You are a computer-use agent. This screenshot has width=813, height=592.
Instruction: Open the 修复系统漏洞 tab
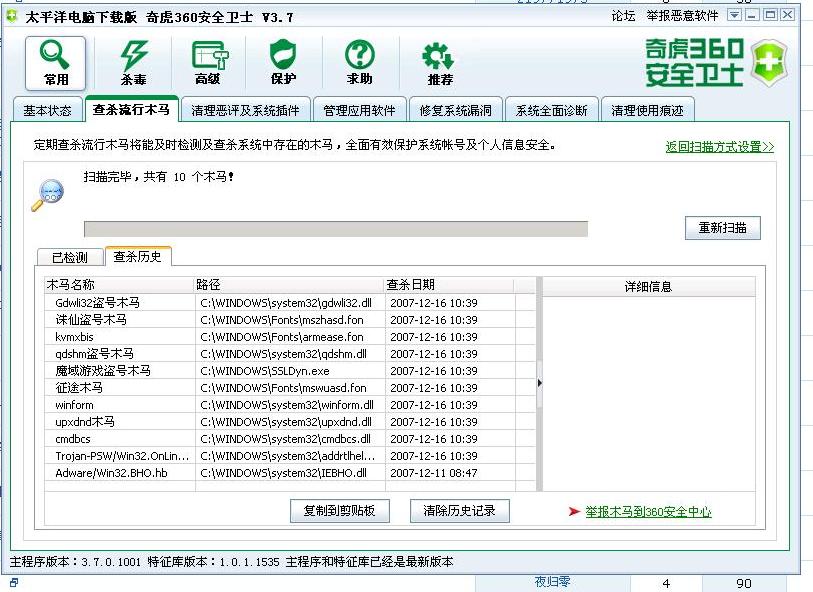[456, 110]
